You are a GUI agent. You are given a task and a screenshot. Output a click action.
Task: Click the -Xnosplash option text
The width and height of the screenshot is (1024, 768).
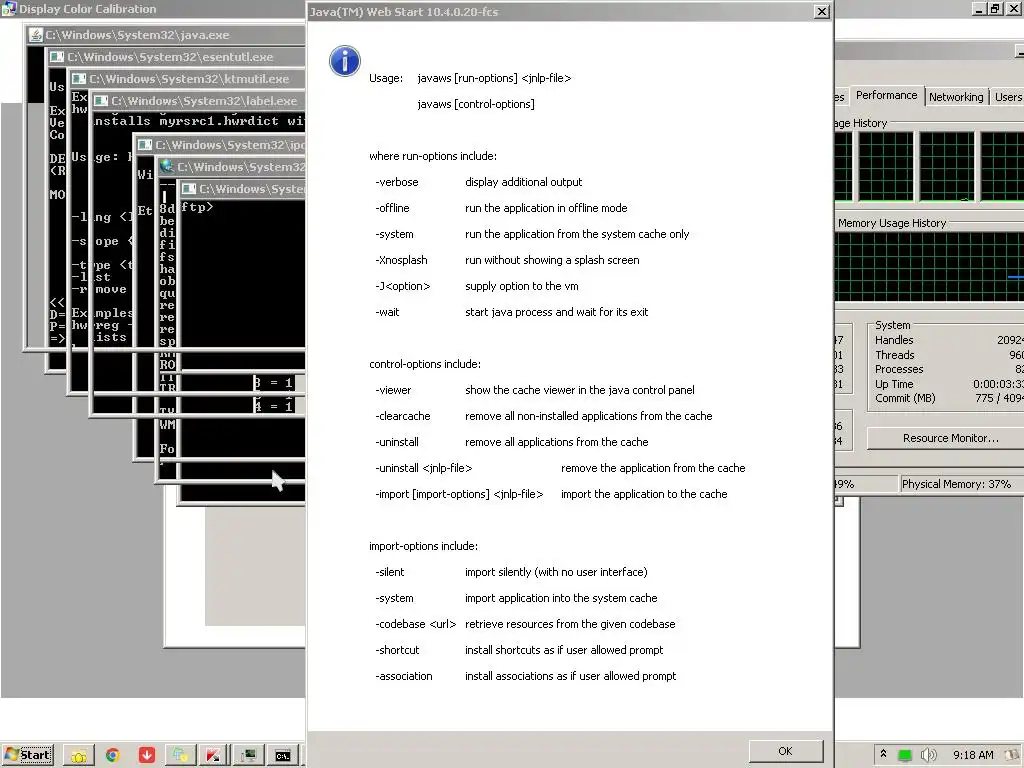coord(402,260)
